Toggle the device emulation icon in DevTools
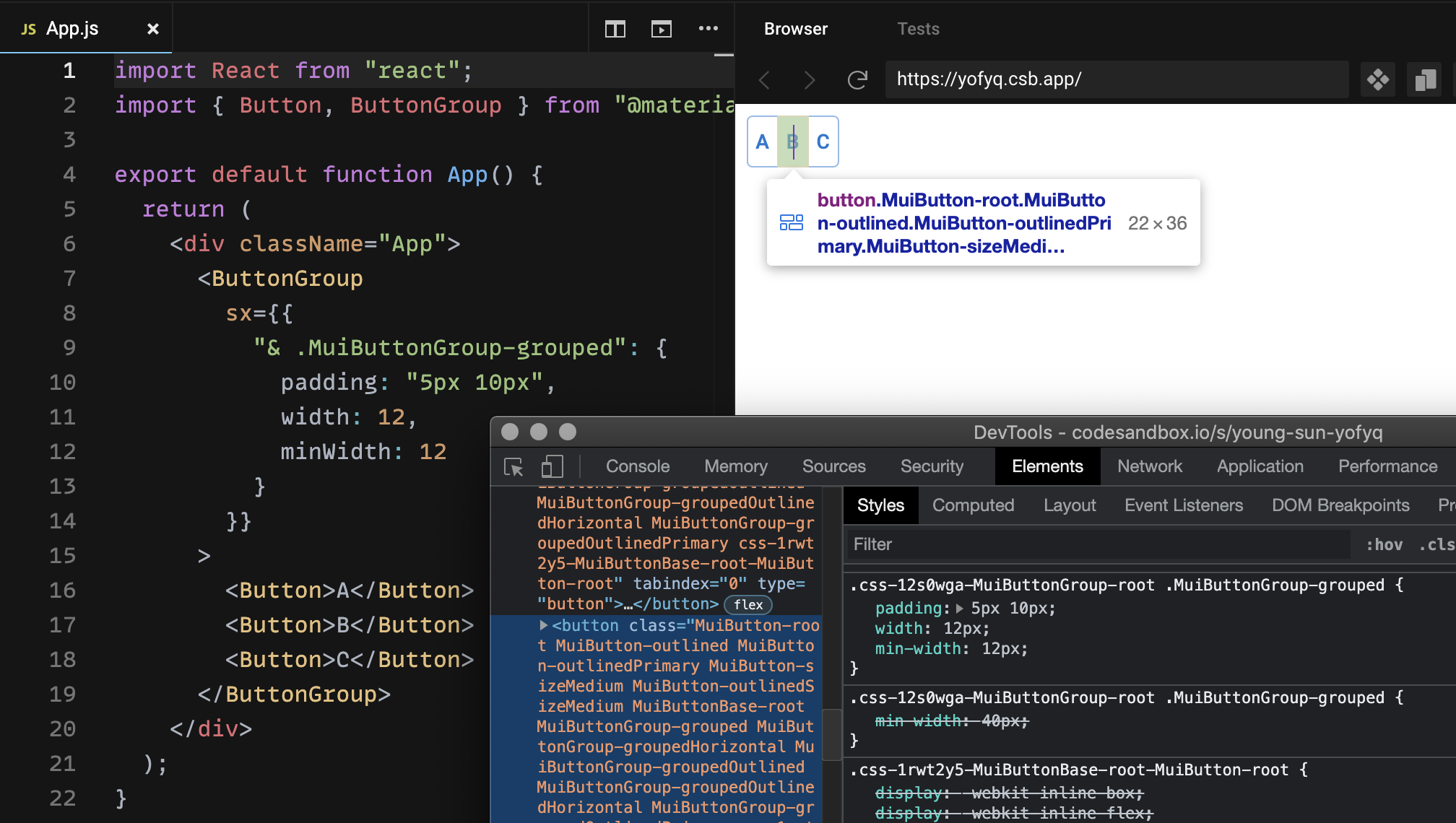The image size is (1456, 823). 552,466
